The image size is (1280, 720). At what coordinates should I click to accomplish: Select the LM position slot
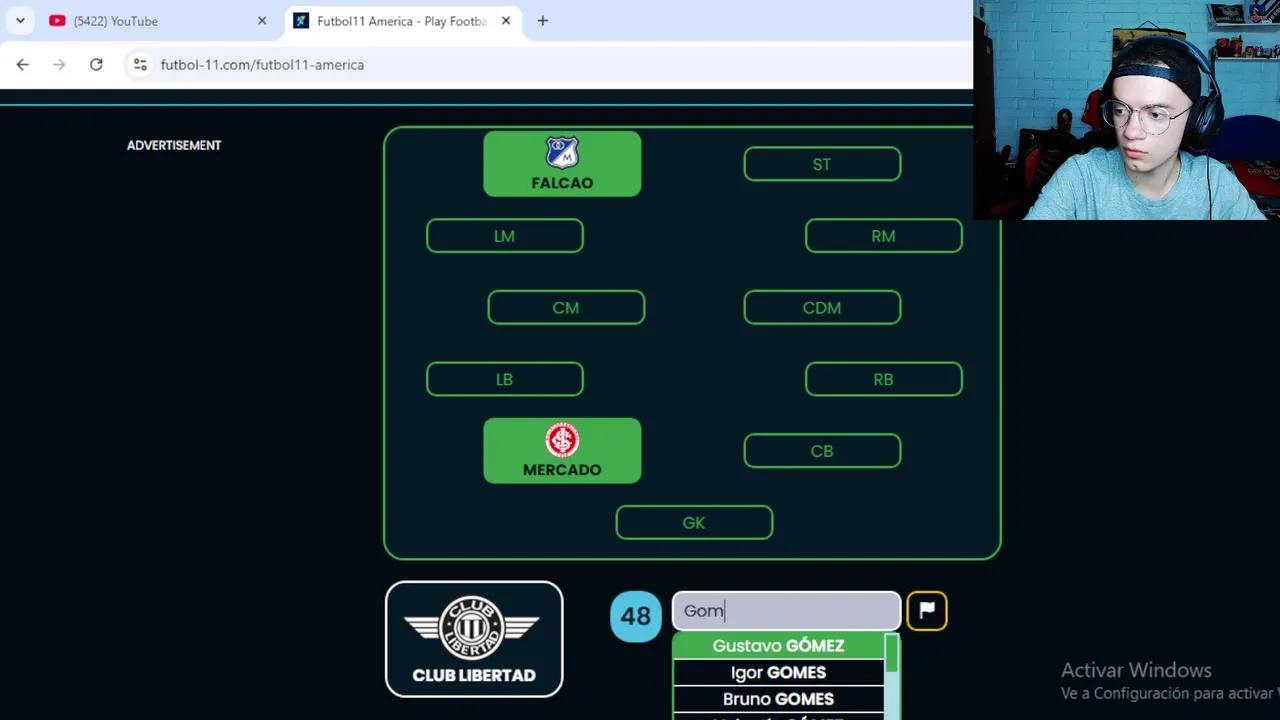tap(504, 236)
